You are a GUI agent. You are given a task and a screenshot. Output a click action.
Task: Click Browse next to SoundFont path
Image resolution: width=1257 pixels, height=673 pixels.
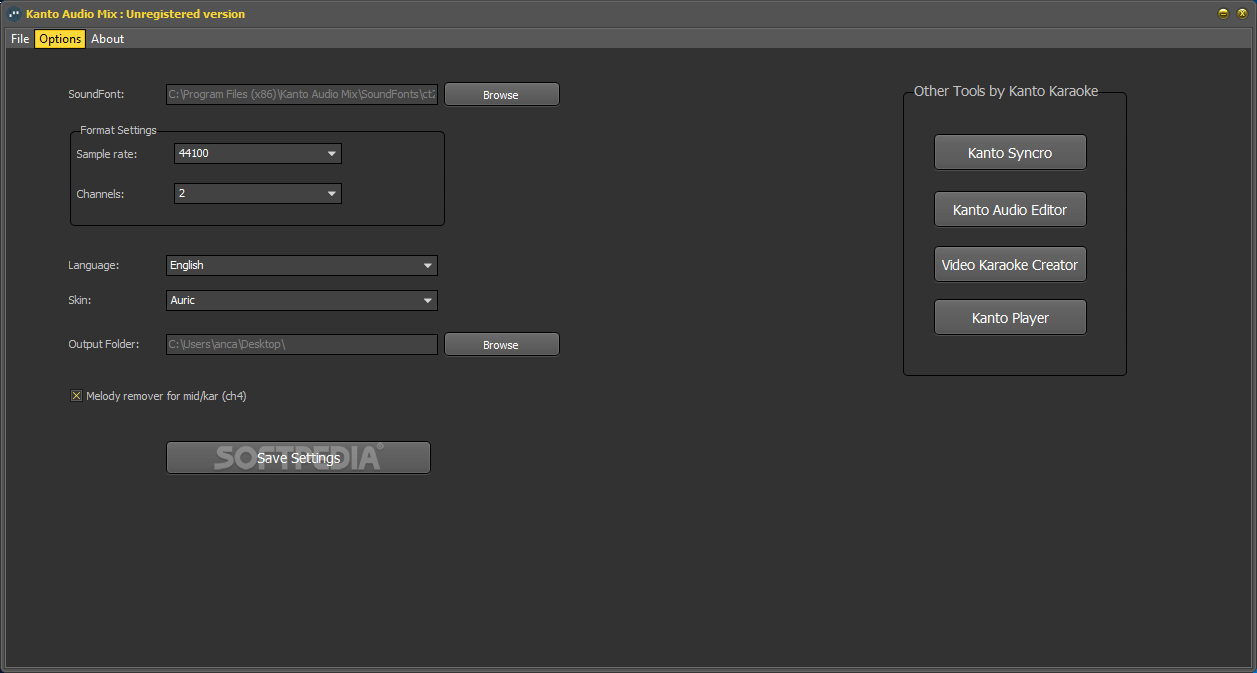tap(501, 94)
